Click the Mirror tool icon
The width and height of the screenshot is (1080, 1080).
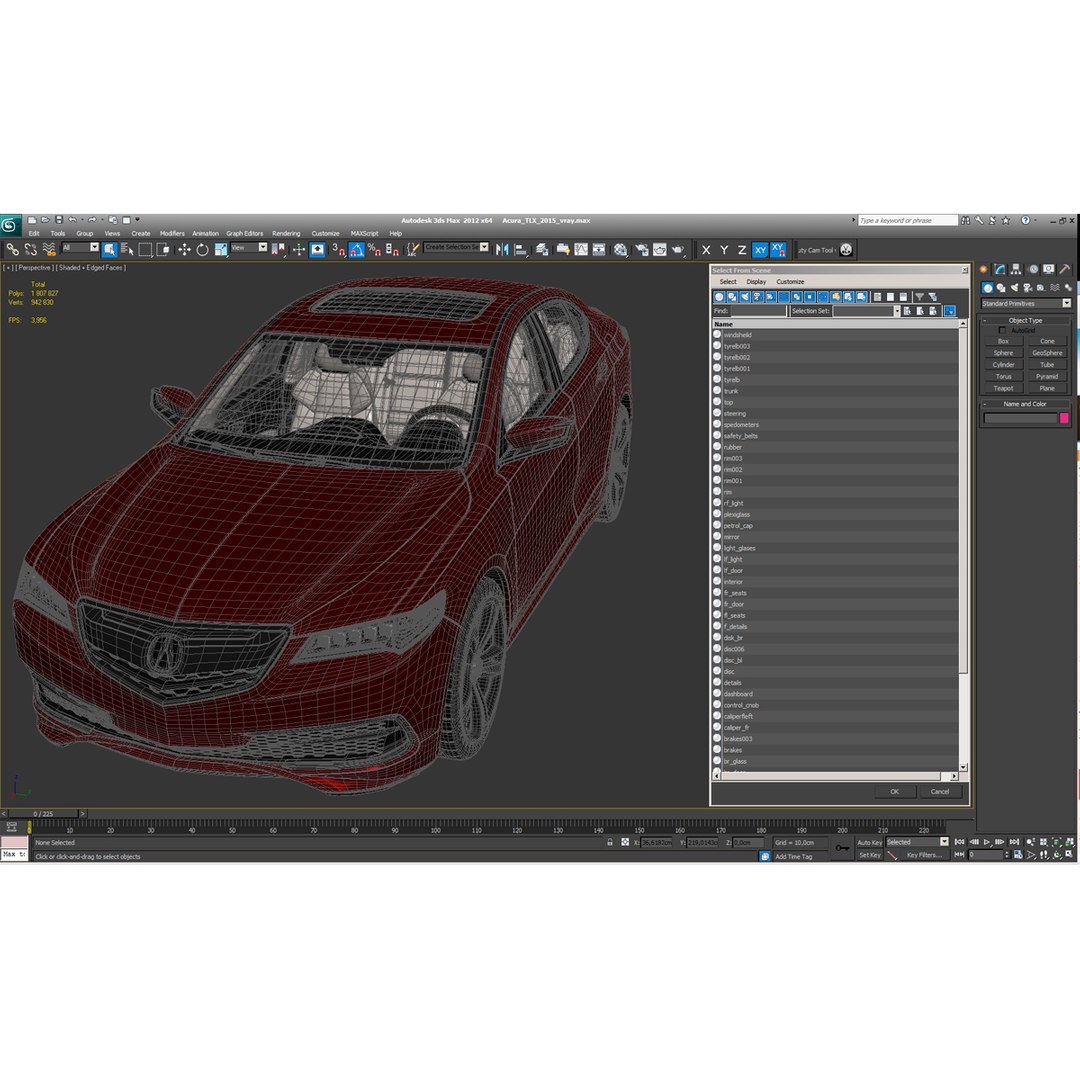(x=501, y=249)
